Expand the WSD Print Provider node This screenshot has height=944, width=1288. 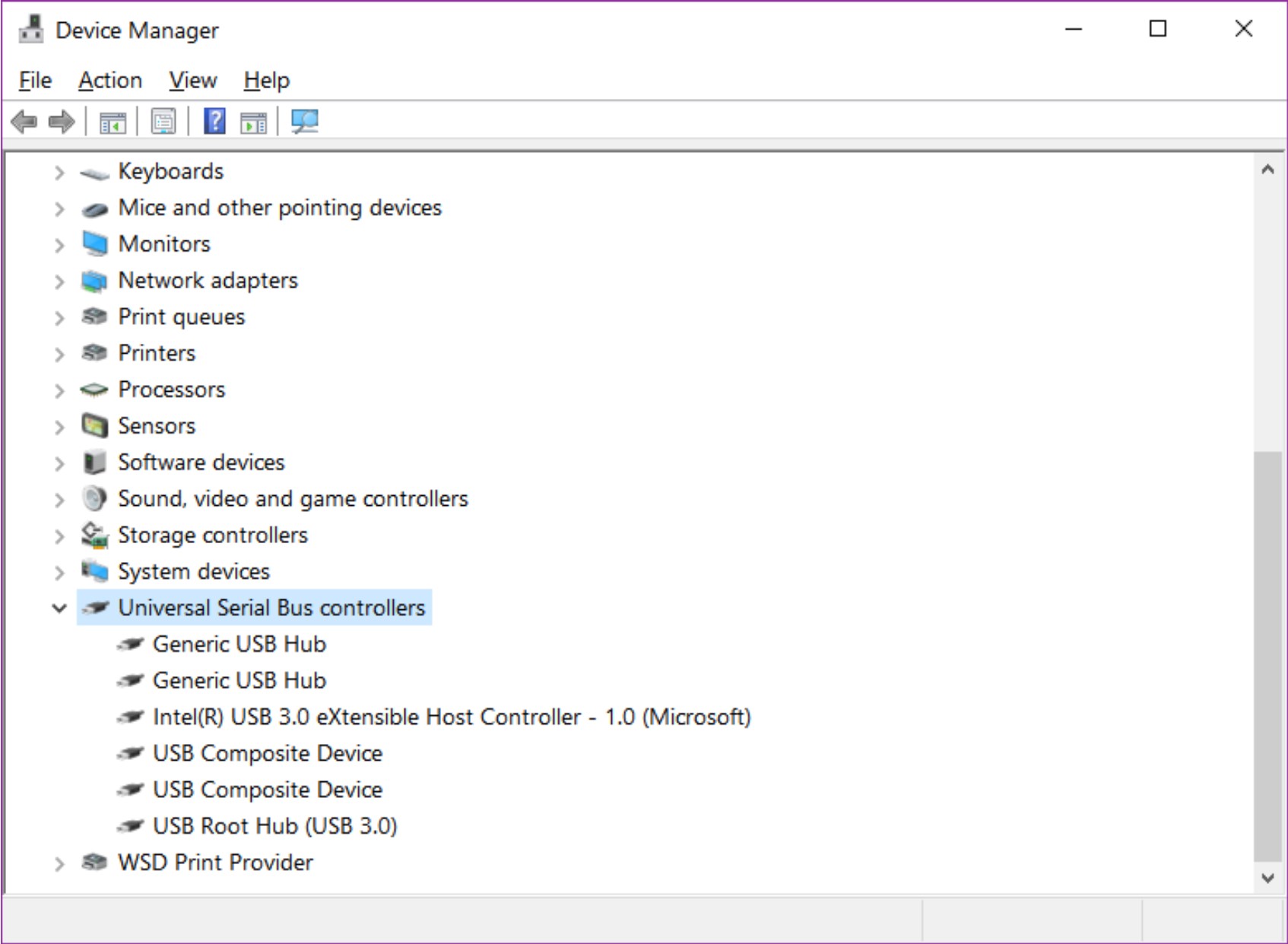[x=59, y=863]
